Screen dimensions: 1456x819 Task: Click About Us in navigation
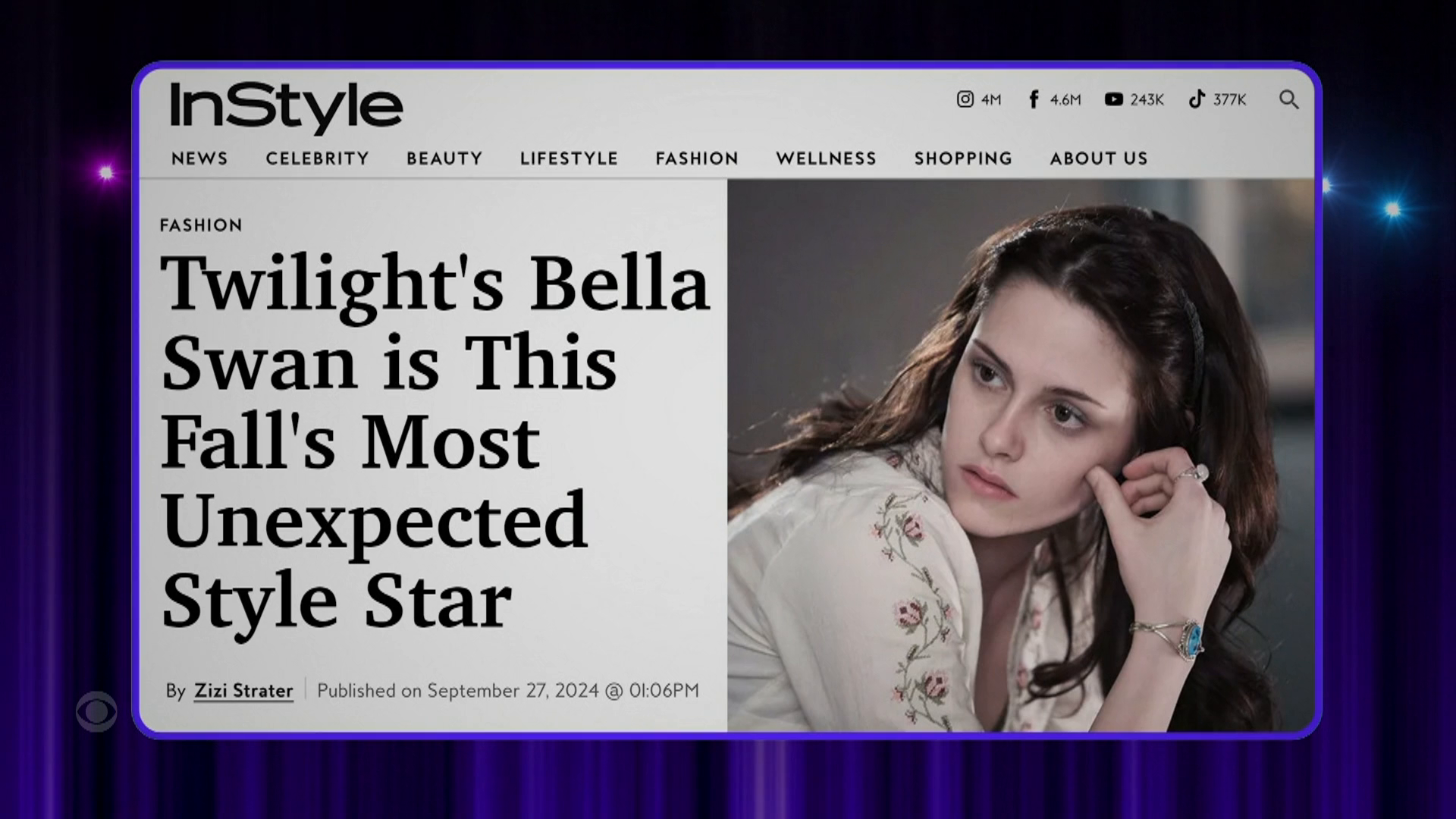pyautogui.click(x=1099, y=158)
